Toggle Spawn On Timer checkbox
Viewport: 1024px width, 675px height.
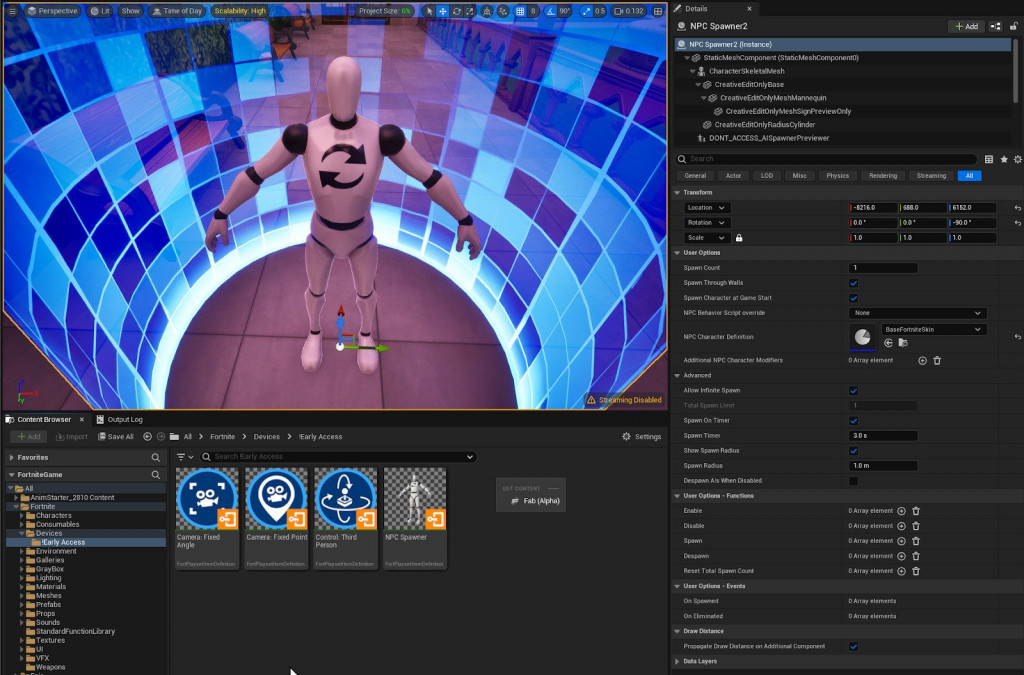854,421
